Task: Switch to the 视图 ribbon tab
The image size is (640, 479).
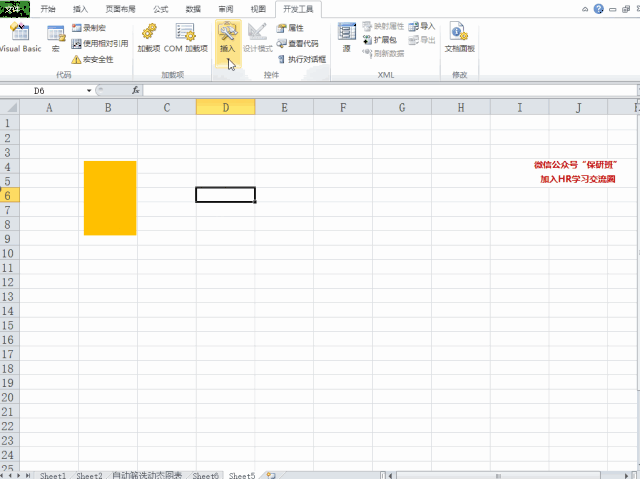Action: [258, 9]
